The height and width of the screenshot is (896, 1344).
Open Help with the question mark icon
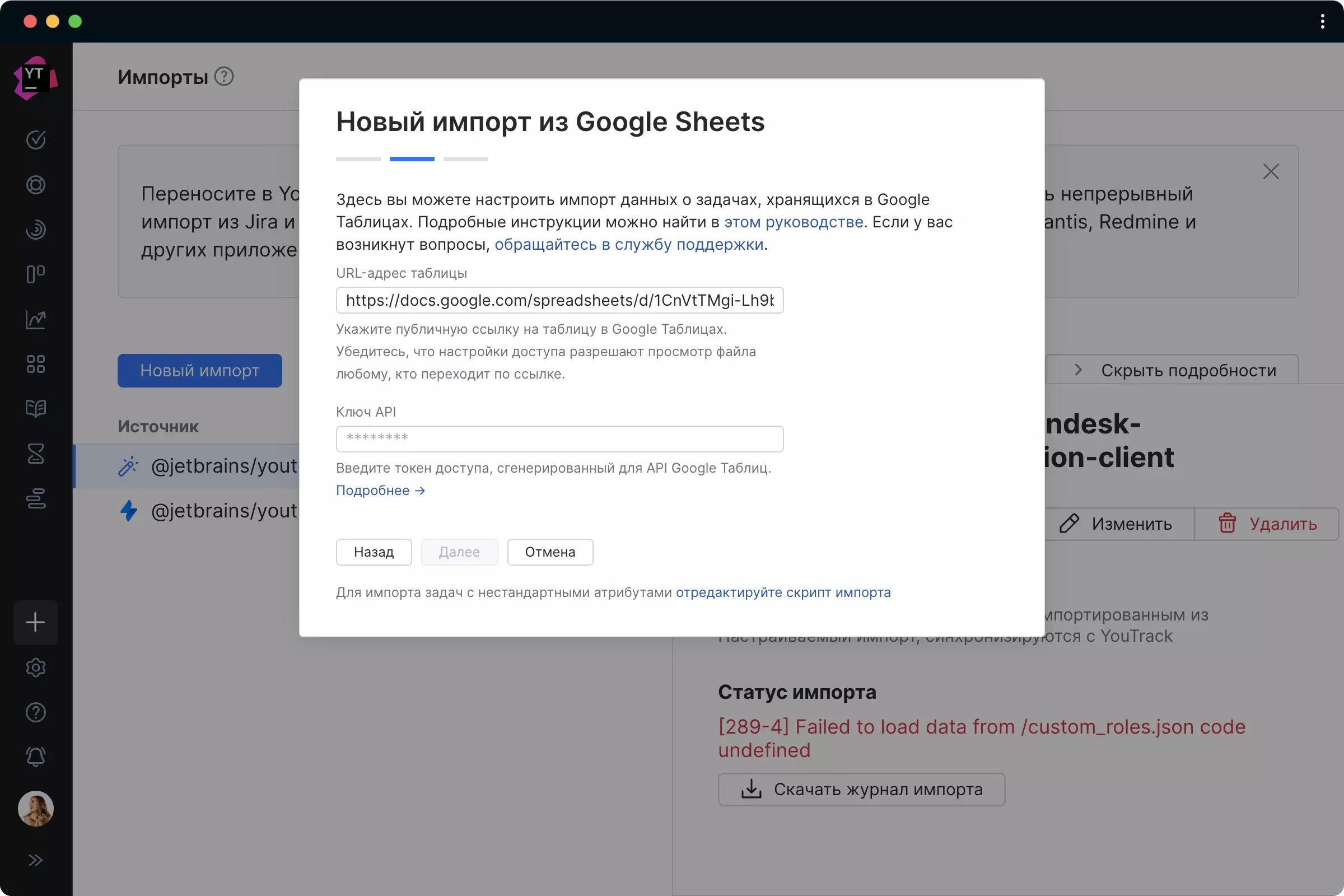(35, 712)
